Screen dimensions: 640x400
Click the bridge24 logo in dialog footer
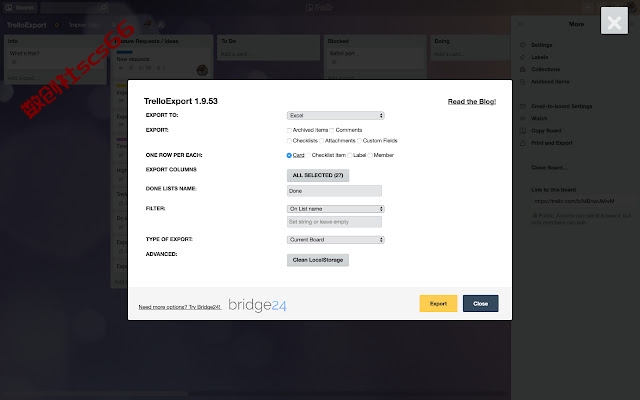[x=257, y=304]
